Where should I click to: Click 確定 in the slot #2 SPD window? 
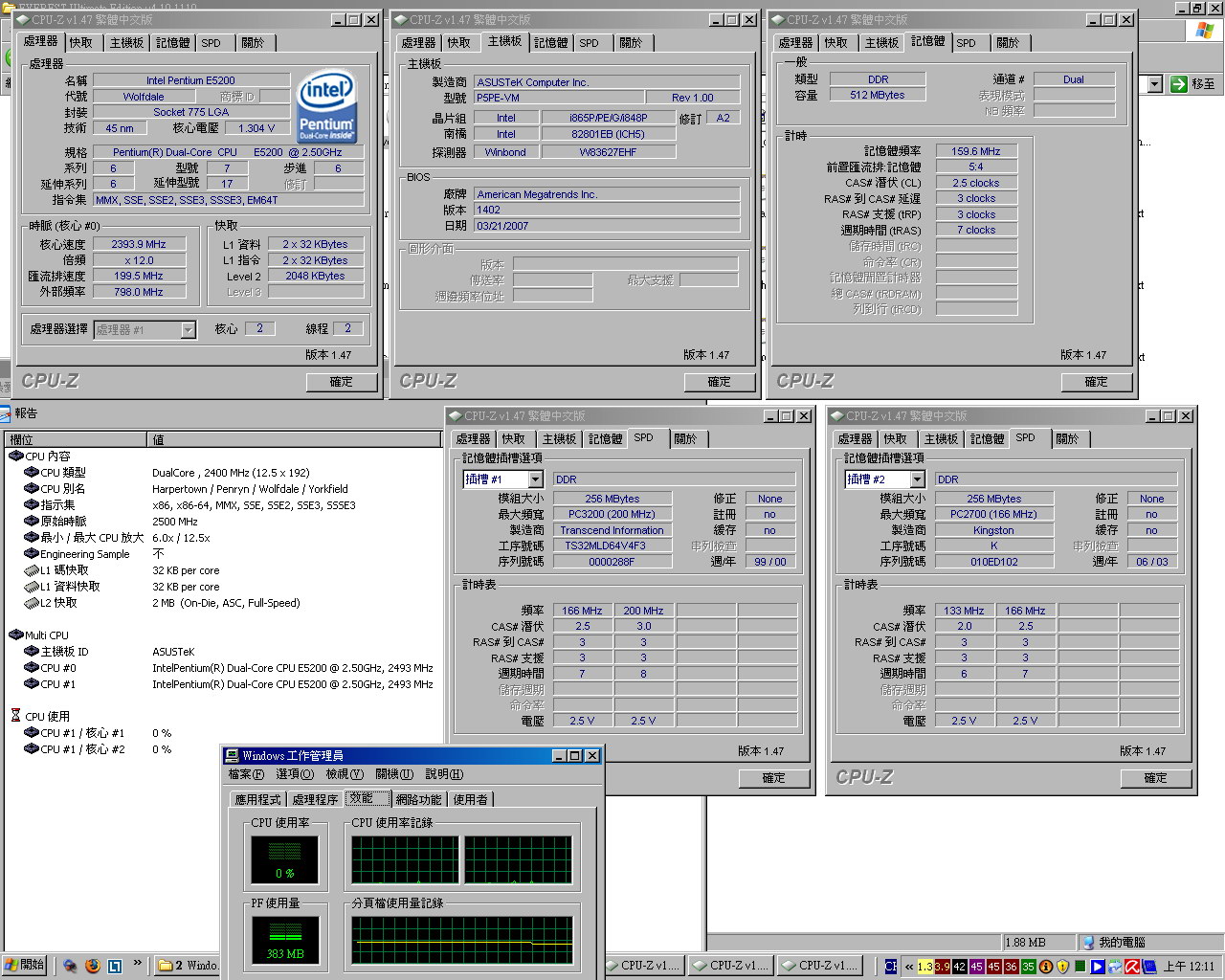pos(1156,778)
